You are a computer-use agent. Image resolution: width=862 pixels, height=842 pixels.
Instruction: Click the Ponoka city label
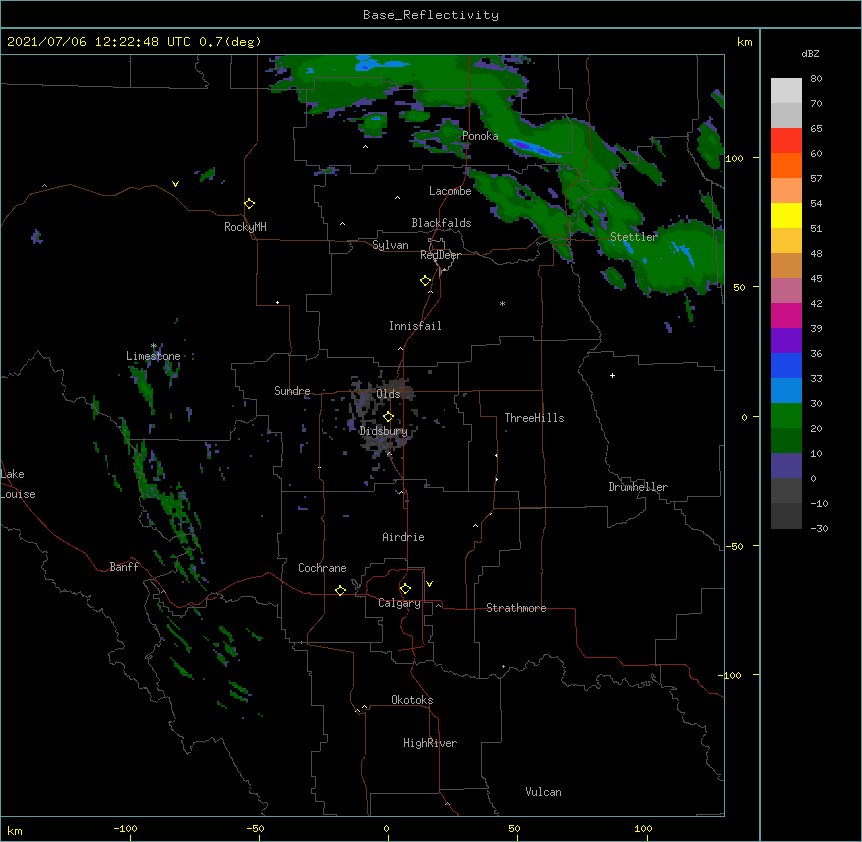coord(480,136)
